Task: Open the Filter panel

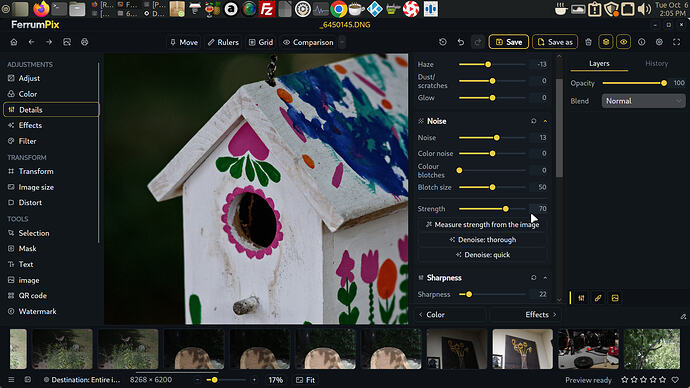Action: pos(51,141)
